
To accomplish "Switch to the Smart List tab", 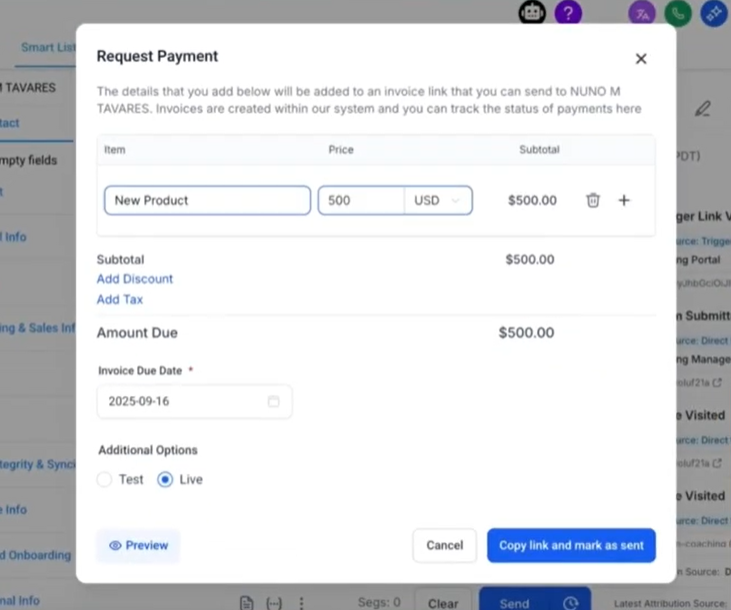I will [x=48, y=48].
